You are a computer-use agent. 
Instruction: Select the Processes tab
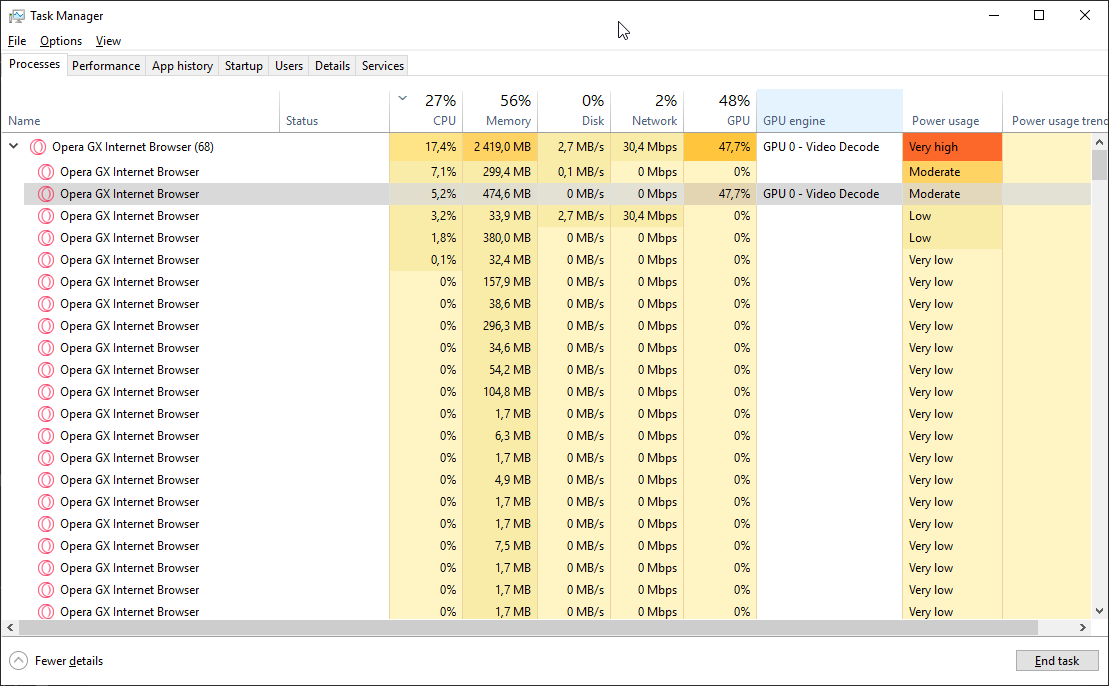[x=34, y=64]
